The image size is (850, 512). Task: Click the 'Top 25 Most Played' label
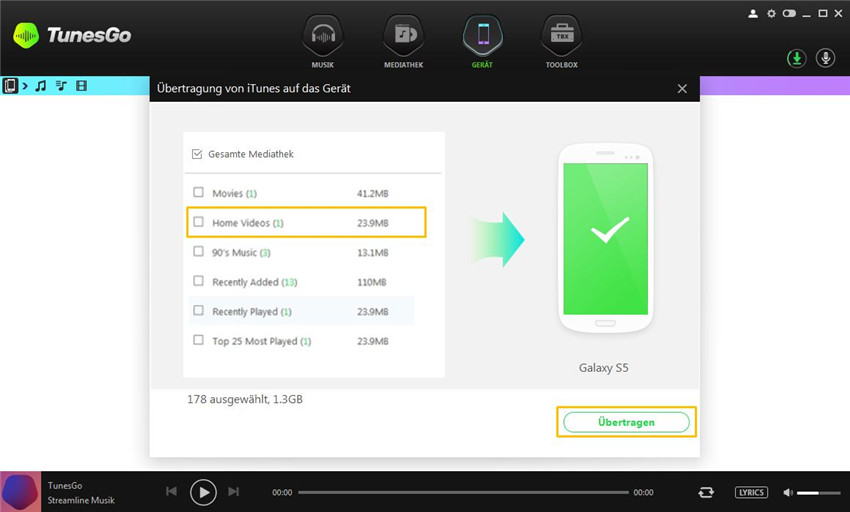261,341
